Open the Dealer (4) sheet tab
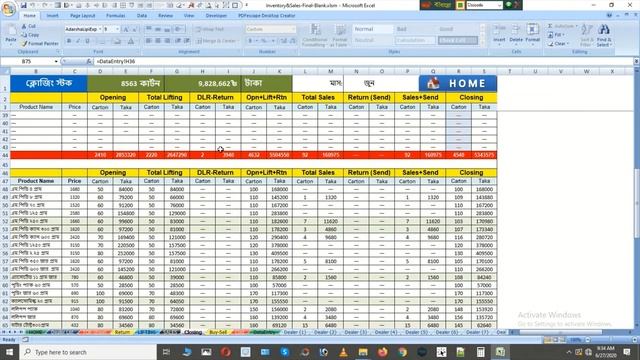Image resolution: width=640 pixels, height=360 pixels. (386, 332)
